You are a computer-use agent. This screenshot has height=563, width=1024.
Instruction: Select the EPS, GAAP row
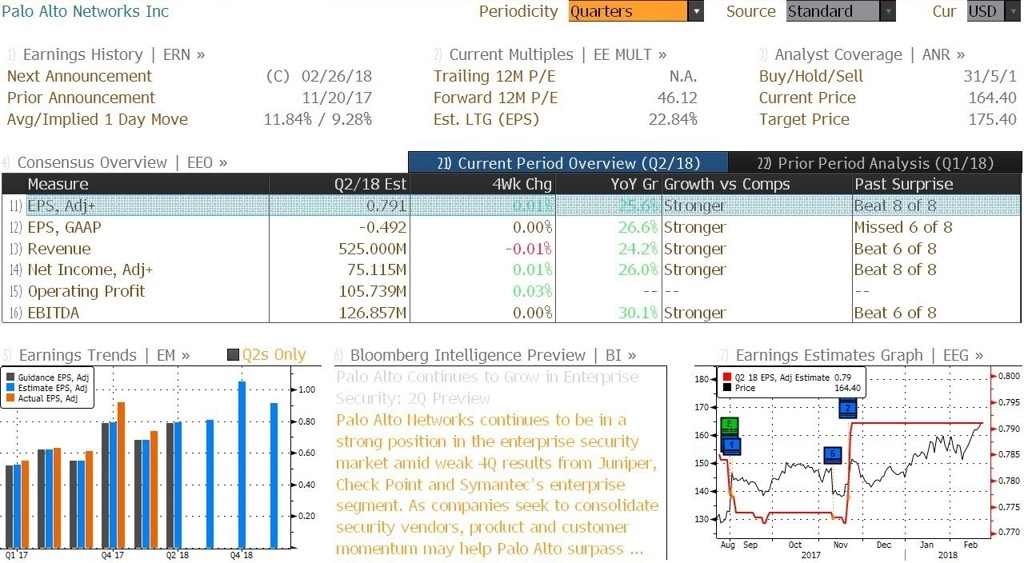(x=511, y=227)
